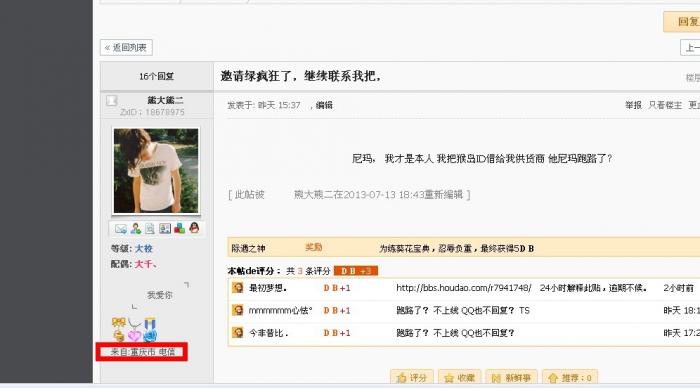Screen dimensions: 700x388
Task: Click 发表于: 昨天 15:37 timestamp
Action: coord(264,105)
